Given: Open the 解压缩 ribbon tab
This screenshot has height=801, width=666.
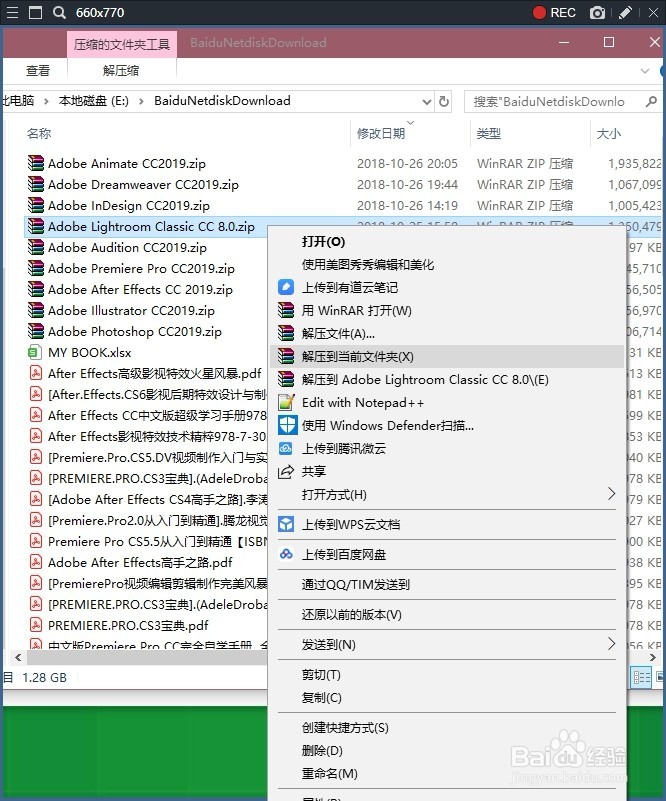Looking at the screenshot, I should click(x=121, y=70).
